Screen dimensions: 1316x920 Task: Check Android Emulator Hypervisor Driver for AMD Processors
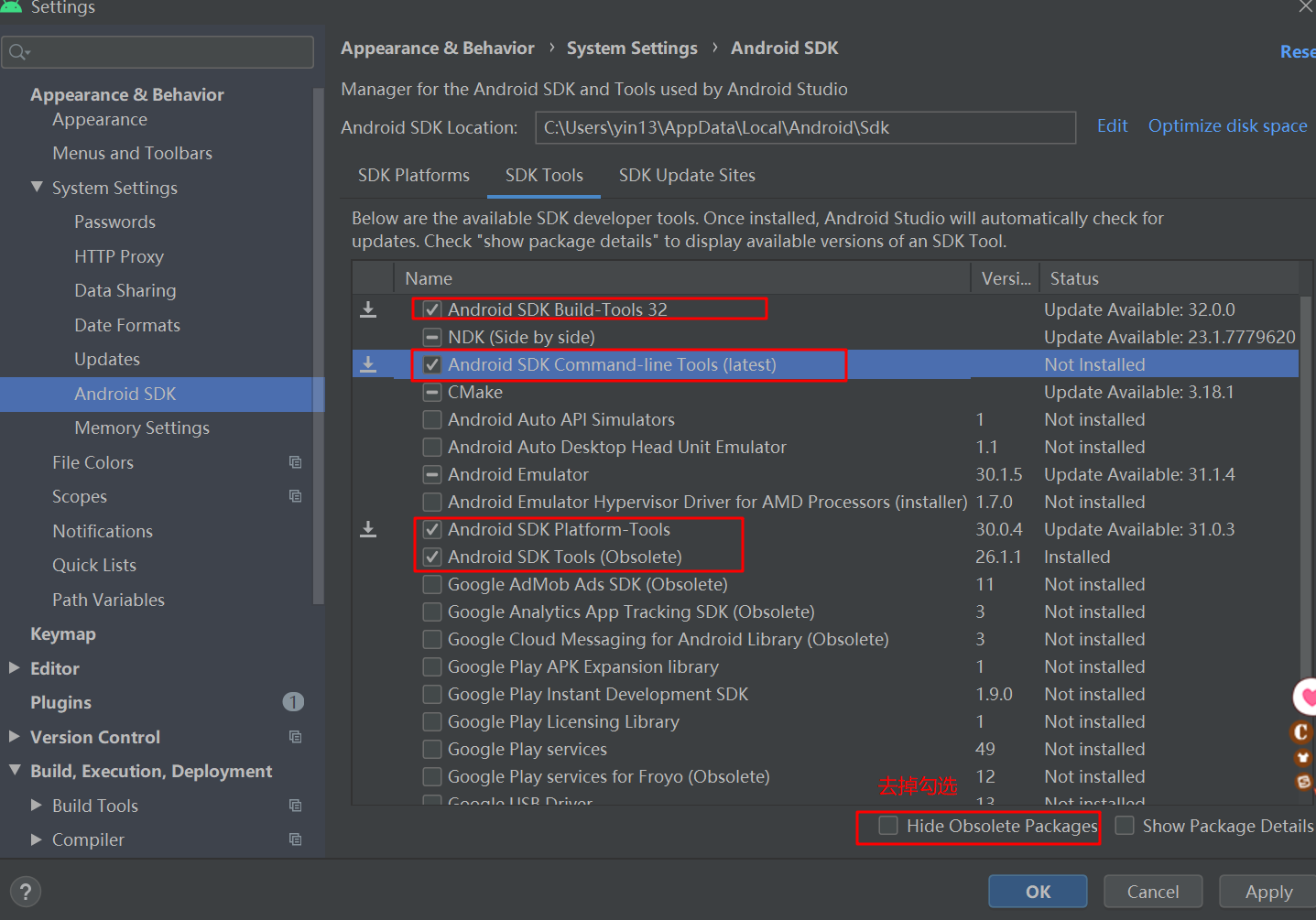click(x=432, y=502)
